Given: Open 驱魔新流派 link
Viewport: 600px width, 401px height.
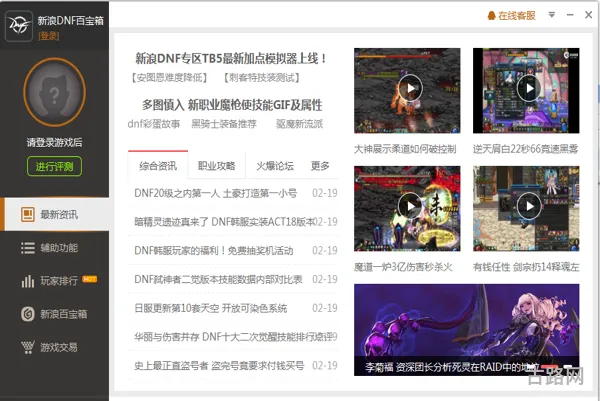Looking at the screenshot, I should (300, 124).
